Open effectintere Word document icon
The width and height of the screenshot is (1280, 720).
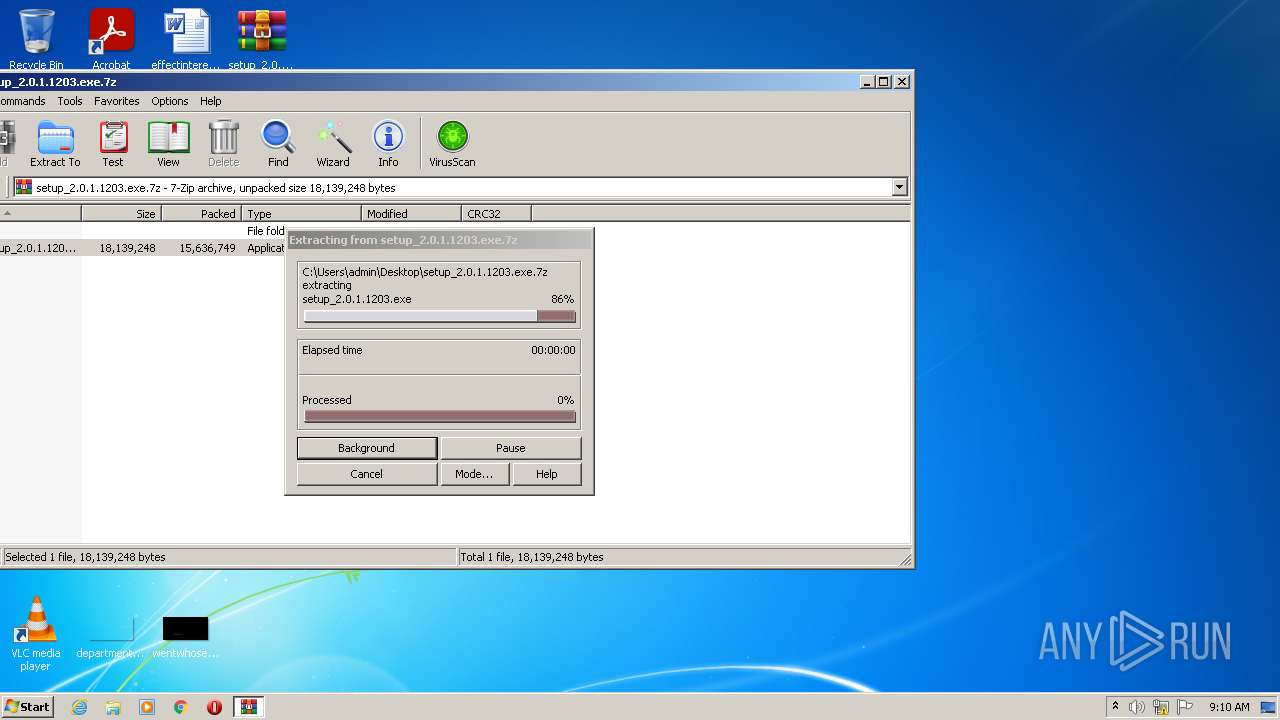tap(186, 40)
